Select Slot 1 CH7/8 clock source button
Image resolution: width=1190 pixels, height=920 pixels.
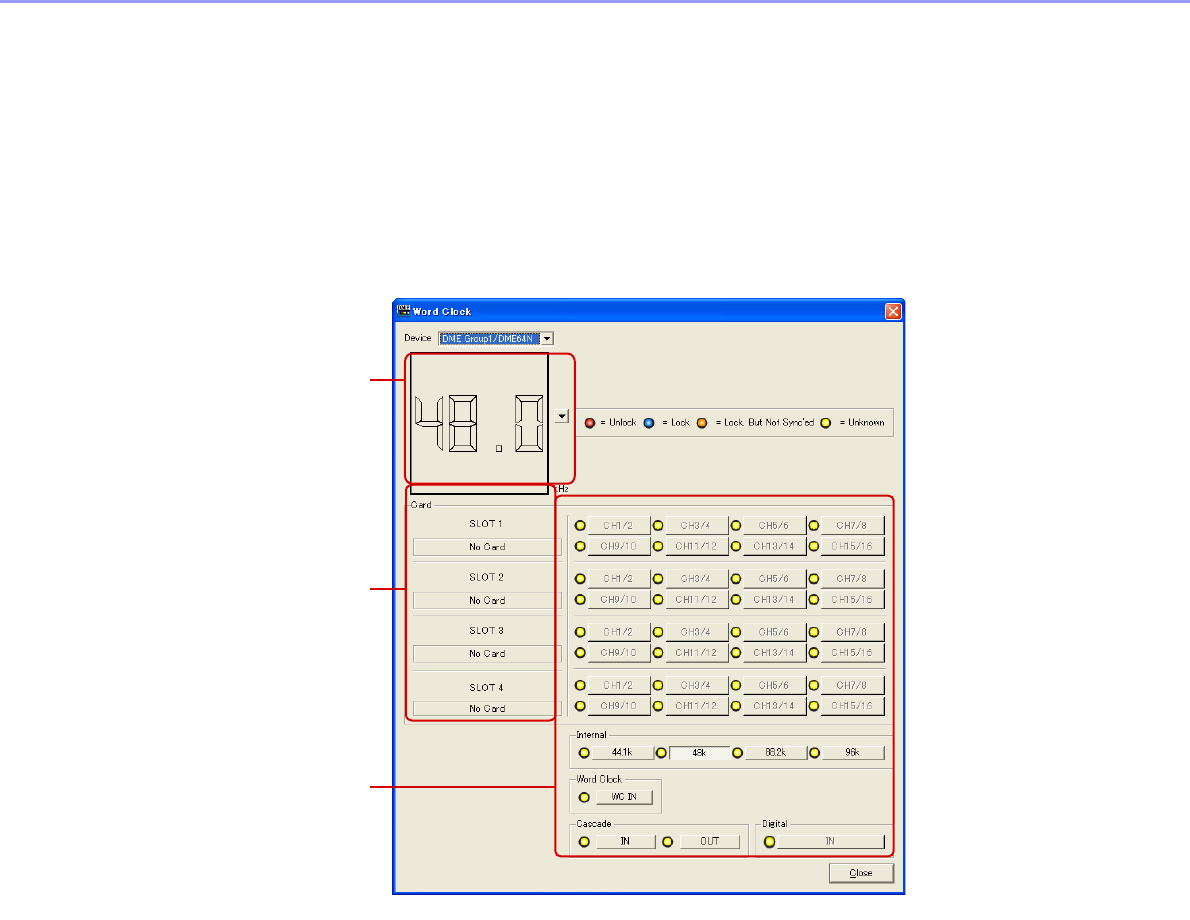[x=852, y=525]
